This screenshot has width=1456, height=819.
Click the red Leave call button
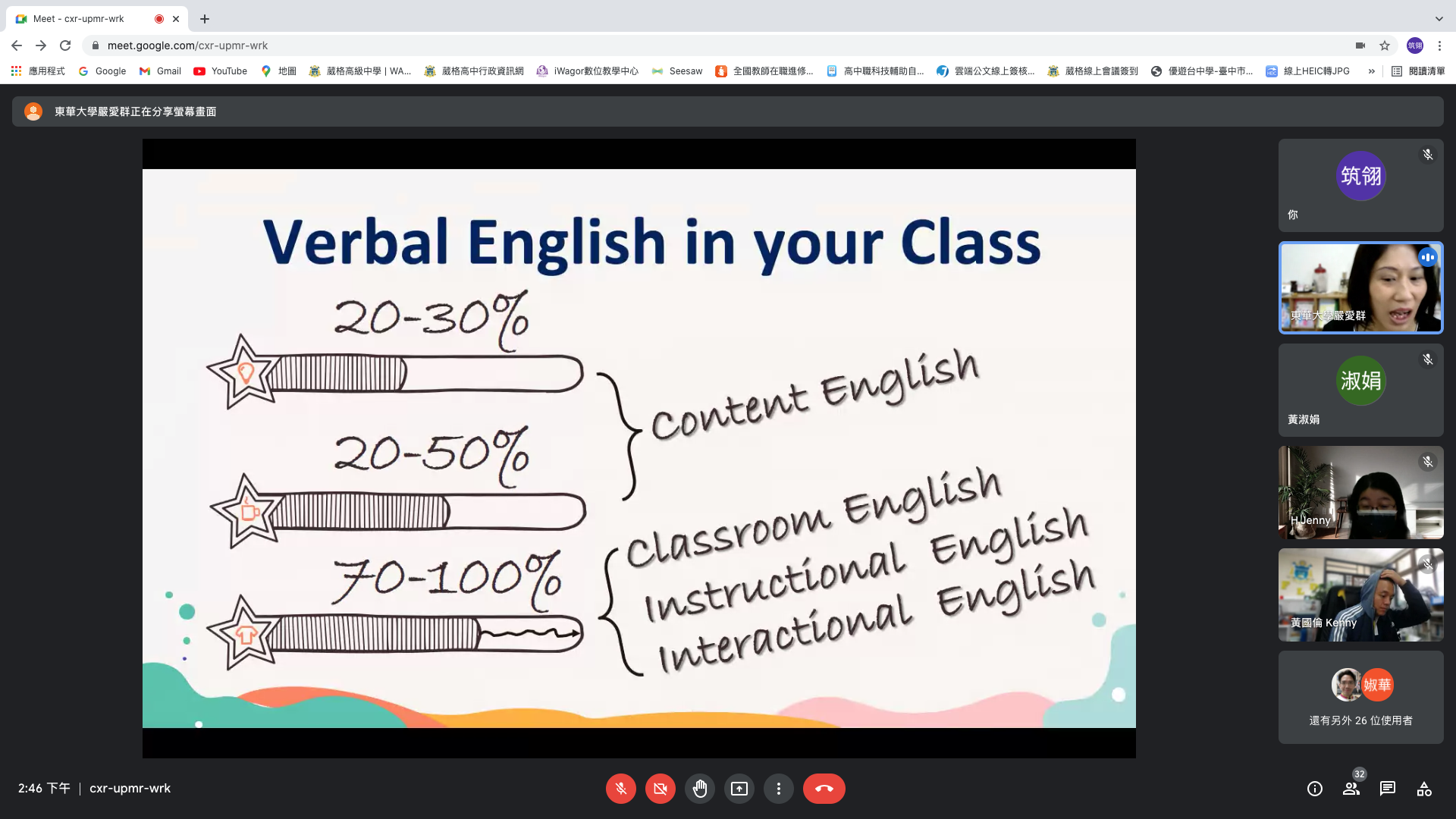(x=824, y=789)
